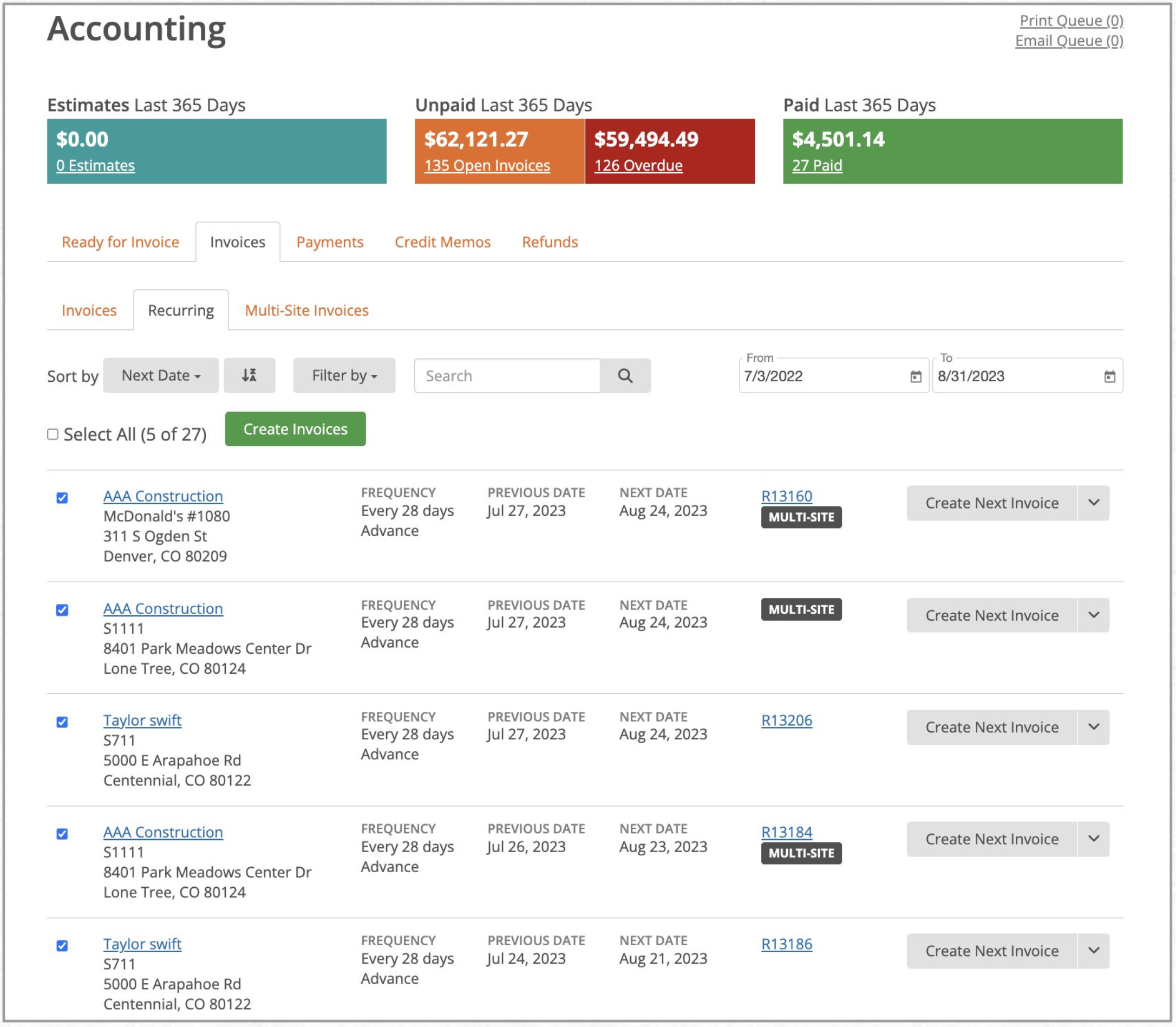Viewport: 1176px width, 1027px height.
Task: Open the Email Queue link
Action: 1069,40
